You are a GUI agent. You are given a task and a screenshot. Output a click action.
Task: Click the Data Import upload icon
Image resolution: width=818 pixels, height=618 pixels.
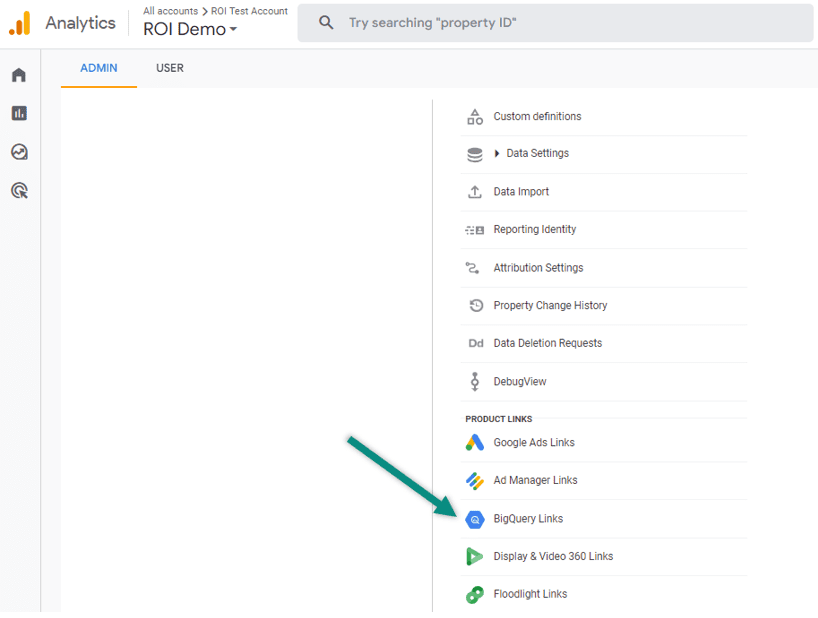[x=475, y=192]
